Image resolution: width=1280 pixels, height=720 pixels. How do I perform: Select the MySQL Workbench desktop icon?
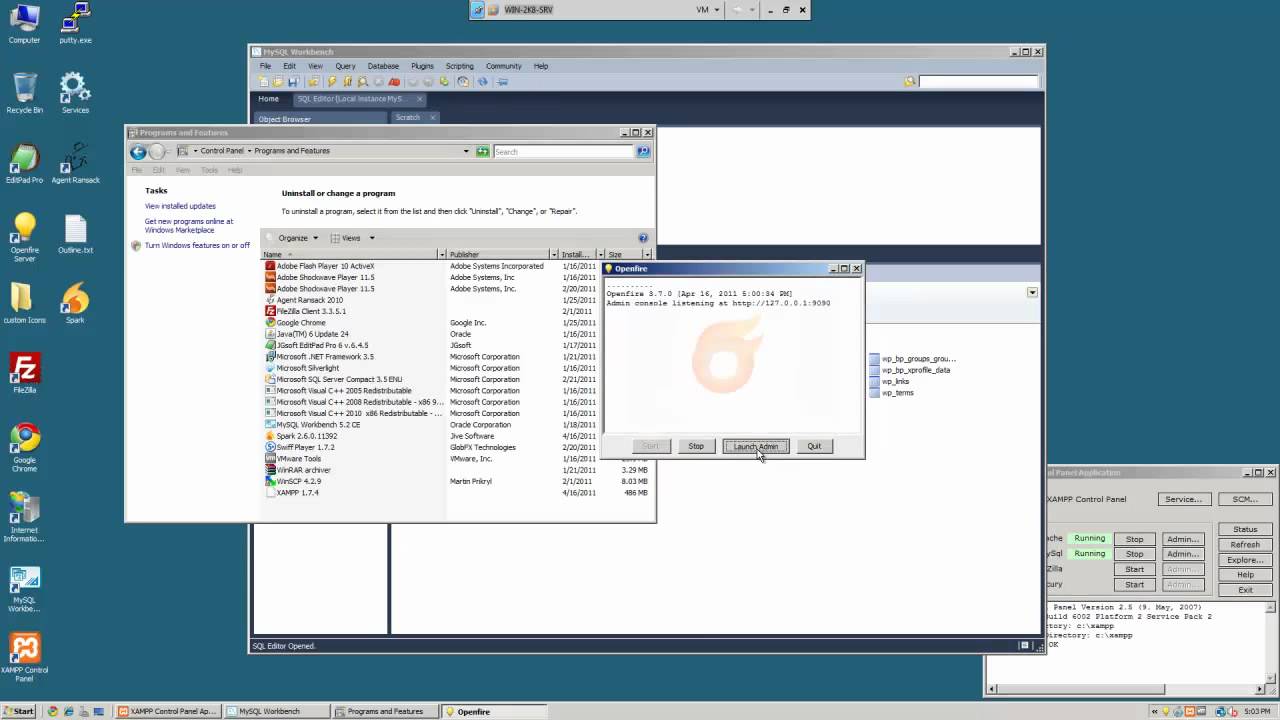(x=24, y=590)
